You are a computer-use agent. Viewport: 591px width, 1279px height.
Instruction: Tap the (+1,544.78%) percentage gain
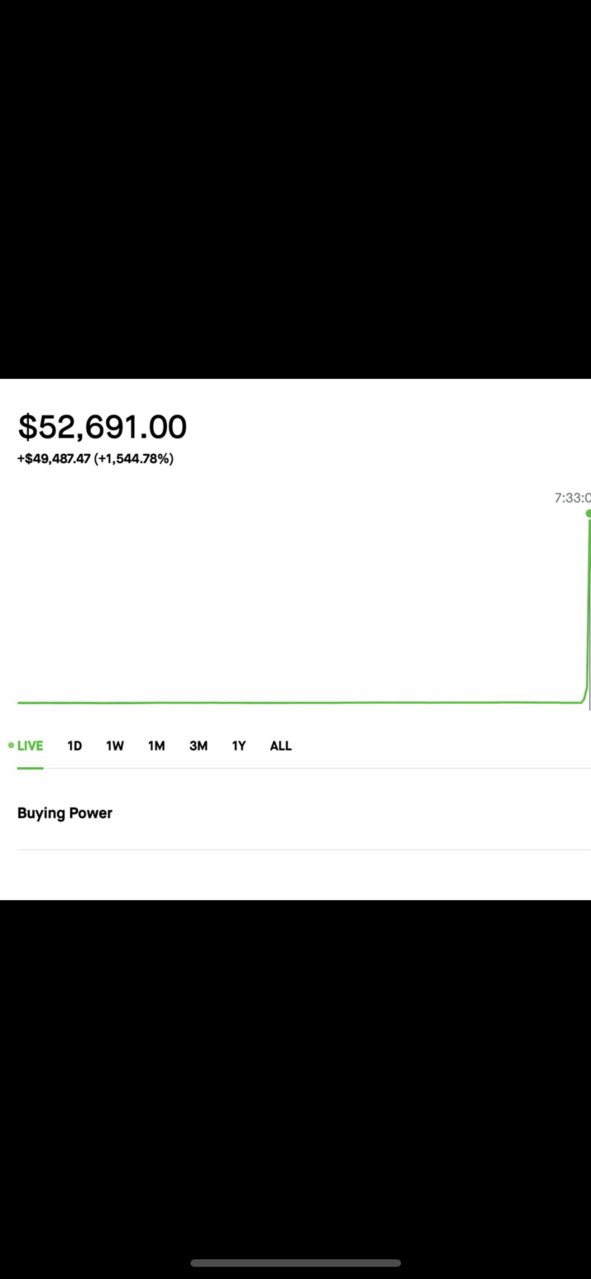(133, 459)
